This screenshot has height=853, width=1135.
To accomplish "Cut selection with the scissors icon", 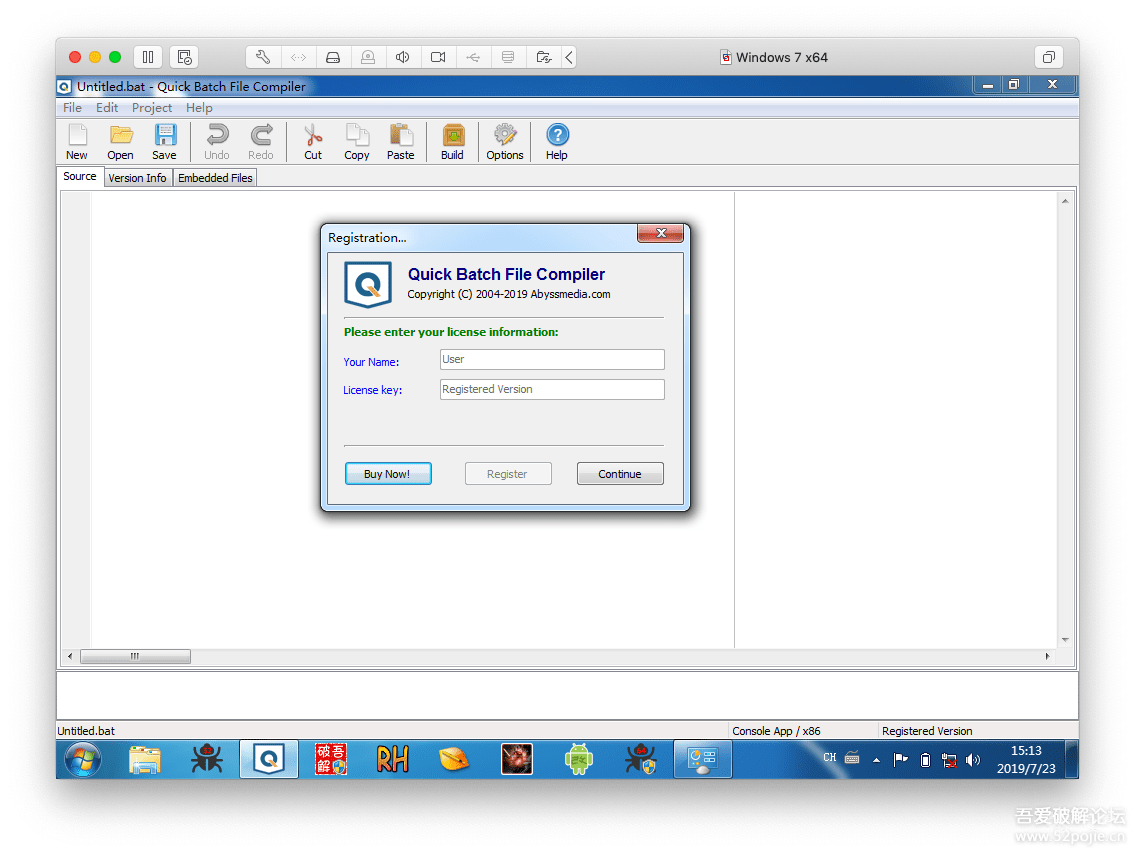I will (x=313, y=141).
